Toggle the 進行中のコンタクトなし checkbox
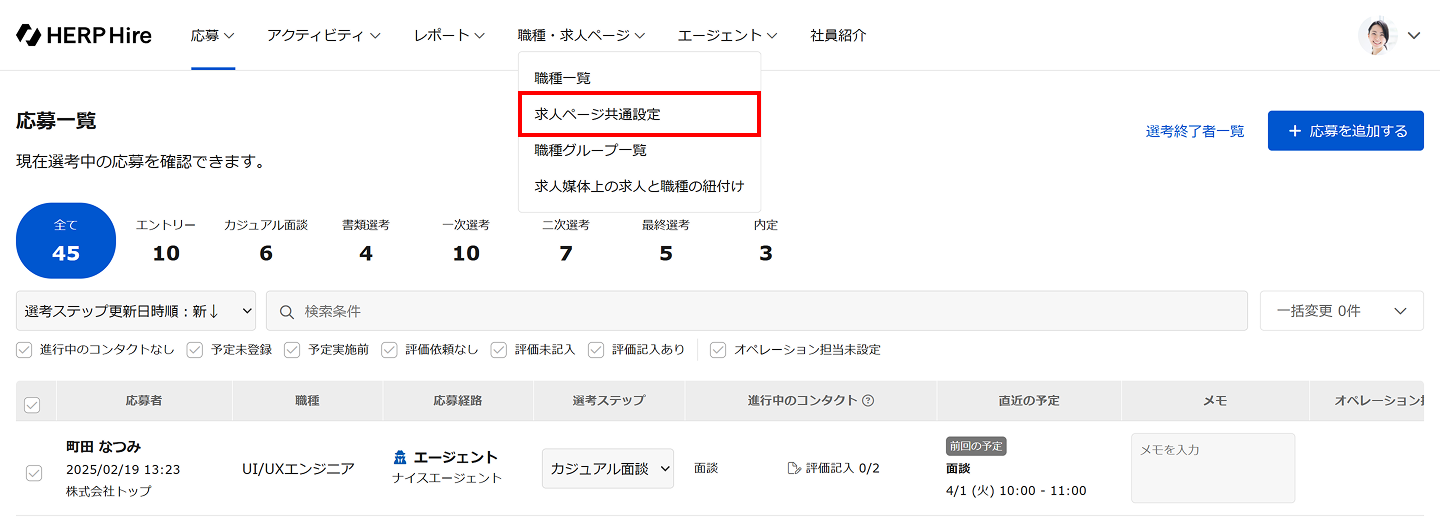The image size is (1440, 526). [25, 350]
